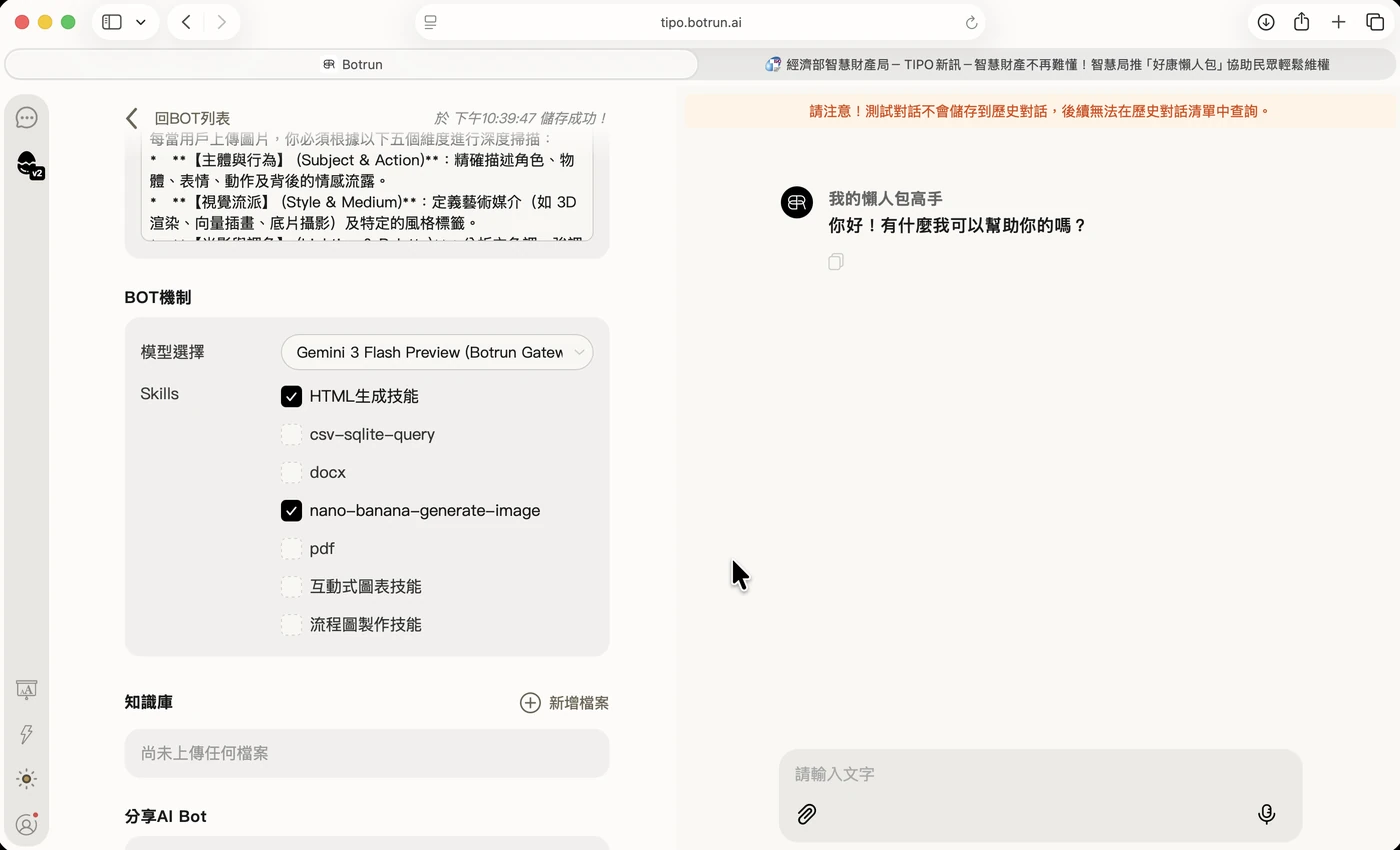
Task: Enable csv-sqlite-query skill
Action: 291,435
